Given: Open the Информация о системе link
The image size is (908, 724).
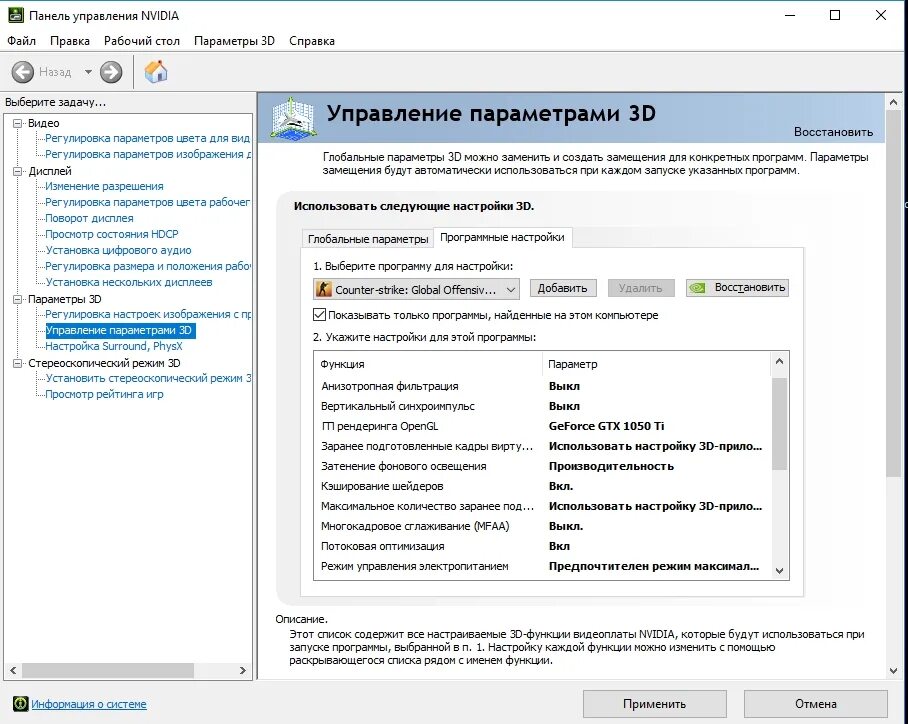Looking at the screenshot, I should pyautogui.click(x=89, y=704).
